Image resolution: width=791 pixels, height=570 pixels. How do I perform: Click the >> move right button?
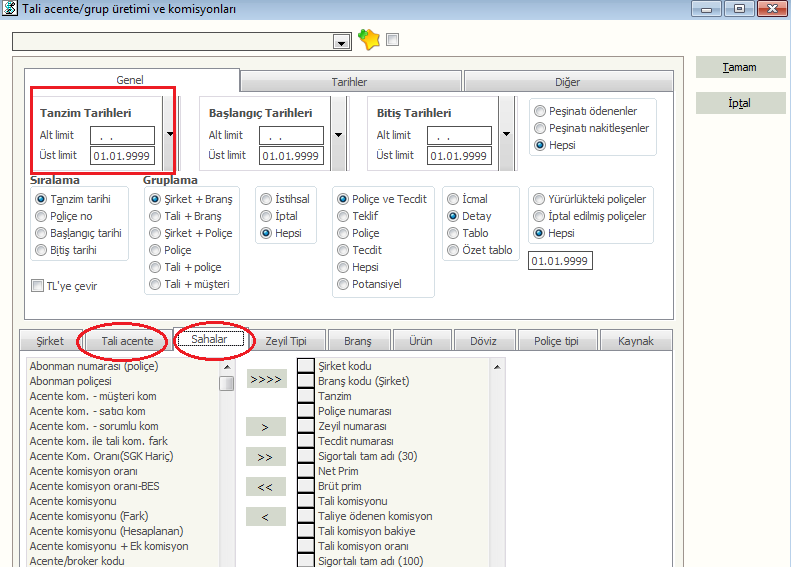click(x=265, y=457)
